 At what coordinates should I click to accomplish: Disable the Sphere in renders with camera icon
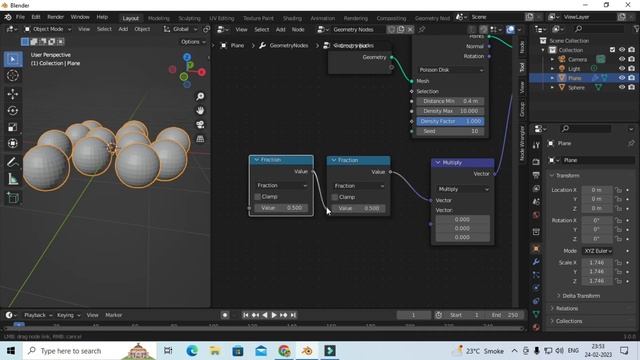pyautogui.click(x=631, y=87)
